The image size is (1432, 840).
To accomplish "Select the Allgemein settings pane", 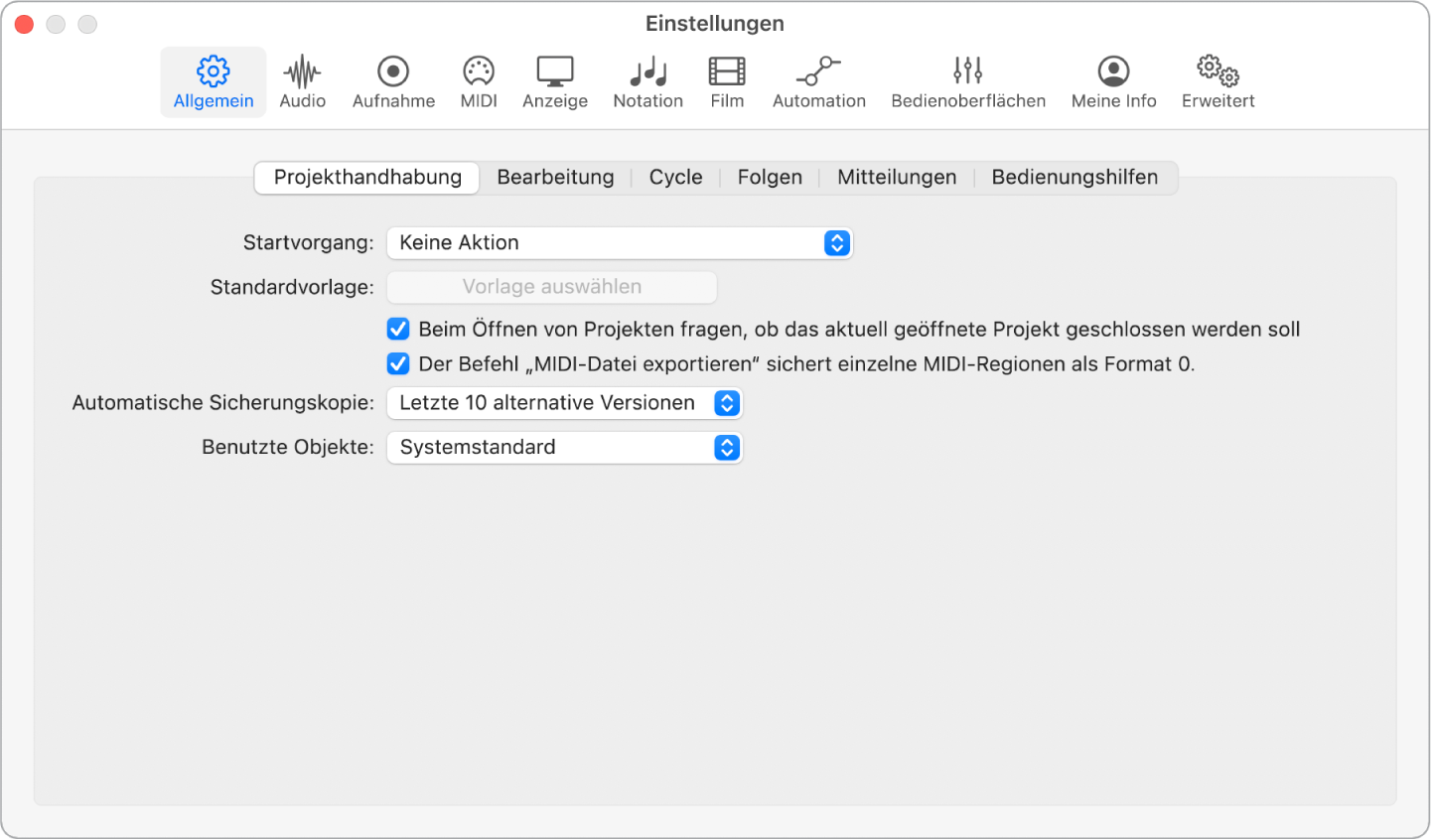I will click(x=213, y=81).
